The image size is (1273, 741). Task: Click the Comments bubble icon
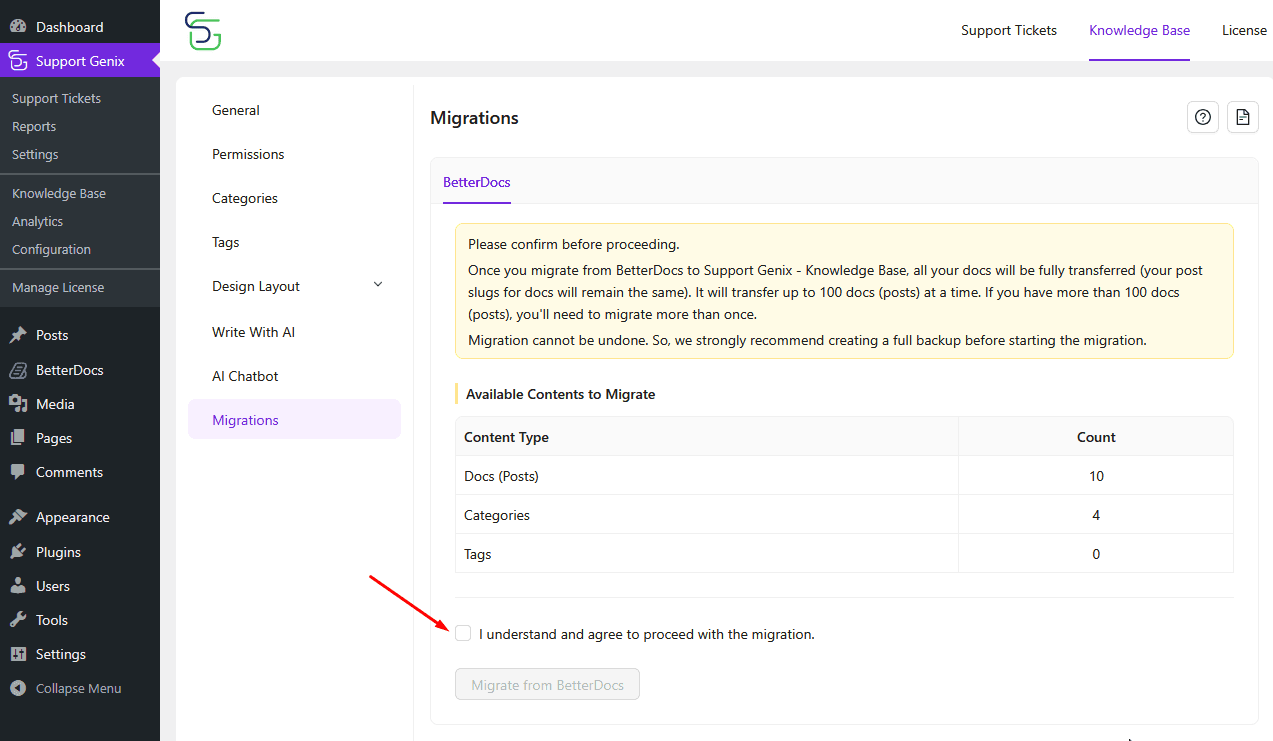(18, 472)
